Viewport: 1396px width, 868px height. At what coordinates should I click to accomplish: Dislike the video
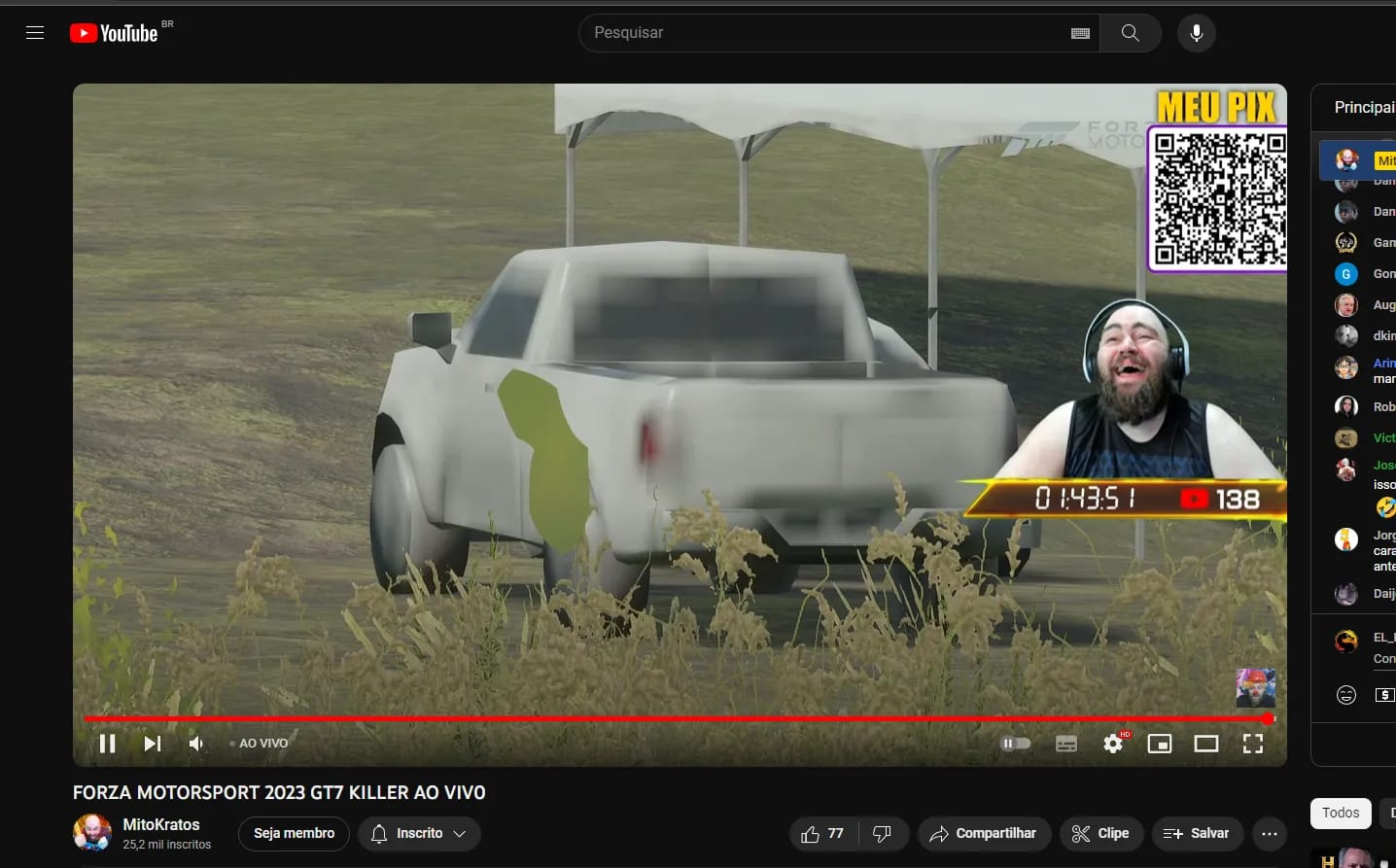pyautogui.click(x=883, y=834)
